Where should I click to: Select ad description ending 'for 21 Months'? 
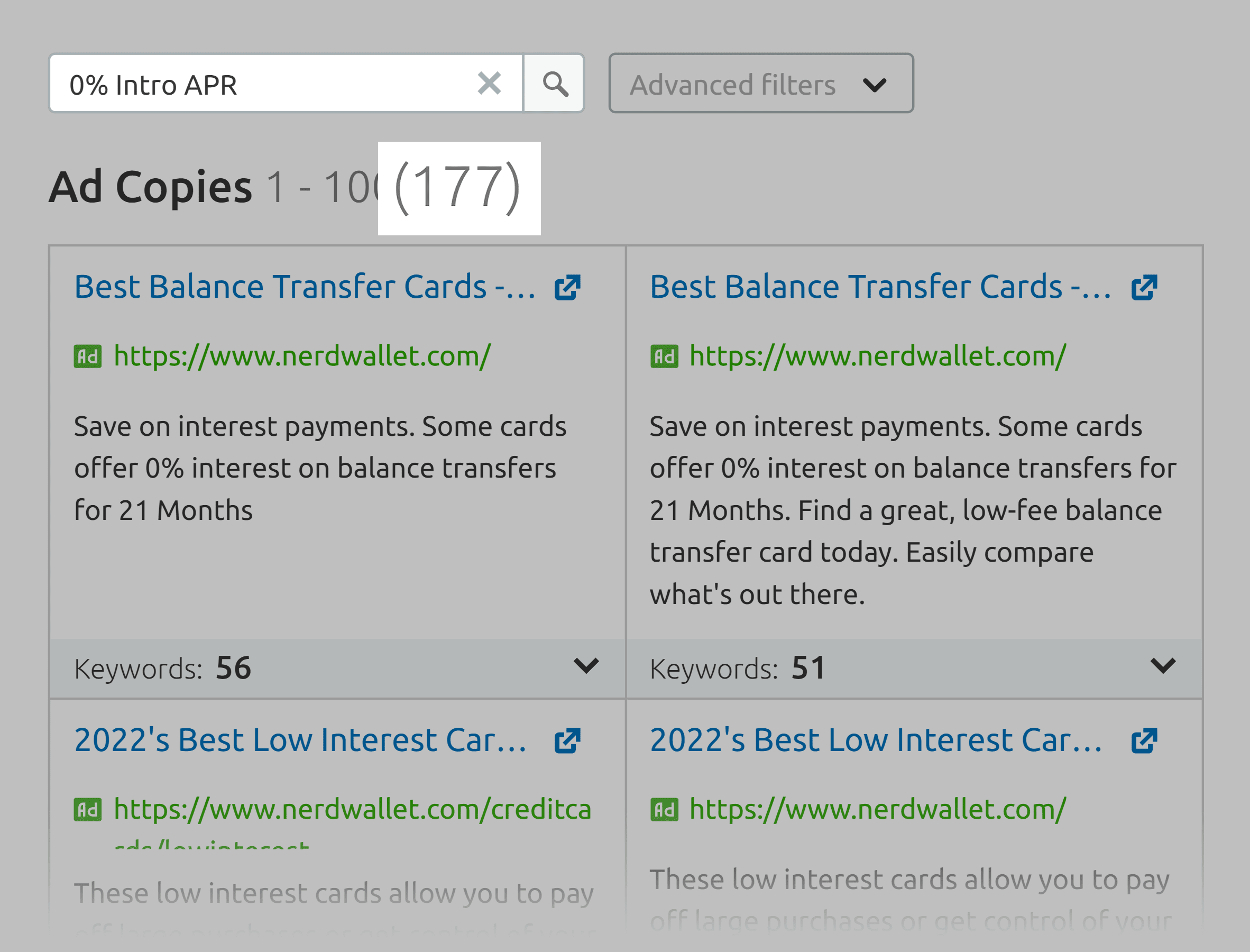(320, 468)
